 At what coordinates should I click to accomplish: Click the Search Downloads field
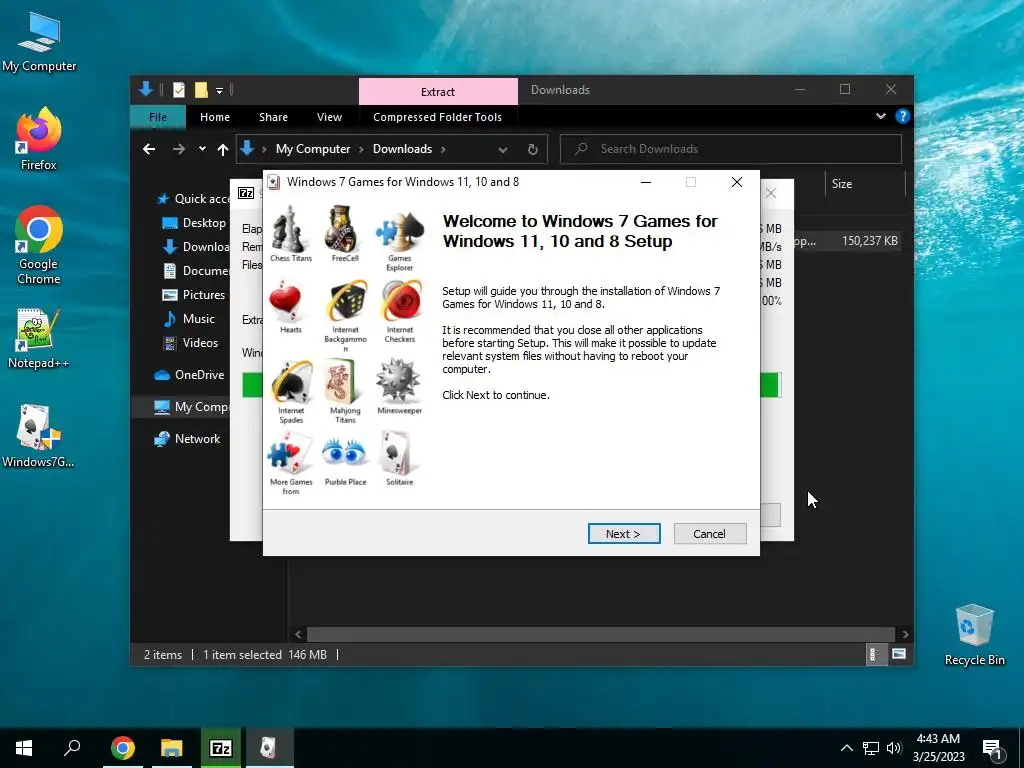pyautogui.click(x=731, y=149)
